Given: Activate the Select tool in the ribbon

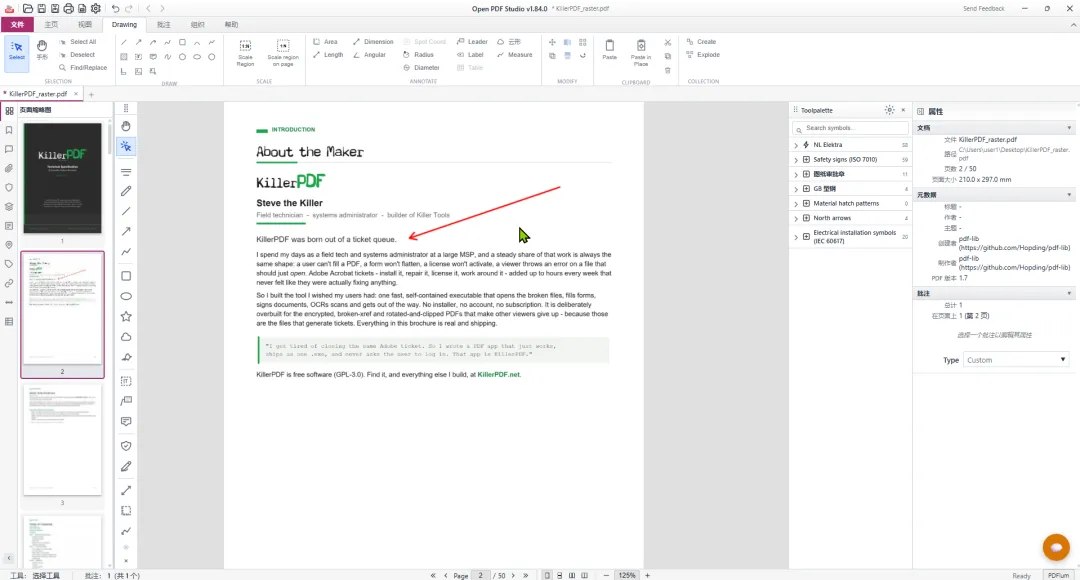Looking at the screenshot, I should pyautogui.click(x=17, y=52).
